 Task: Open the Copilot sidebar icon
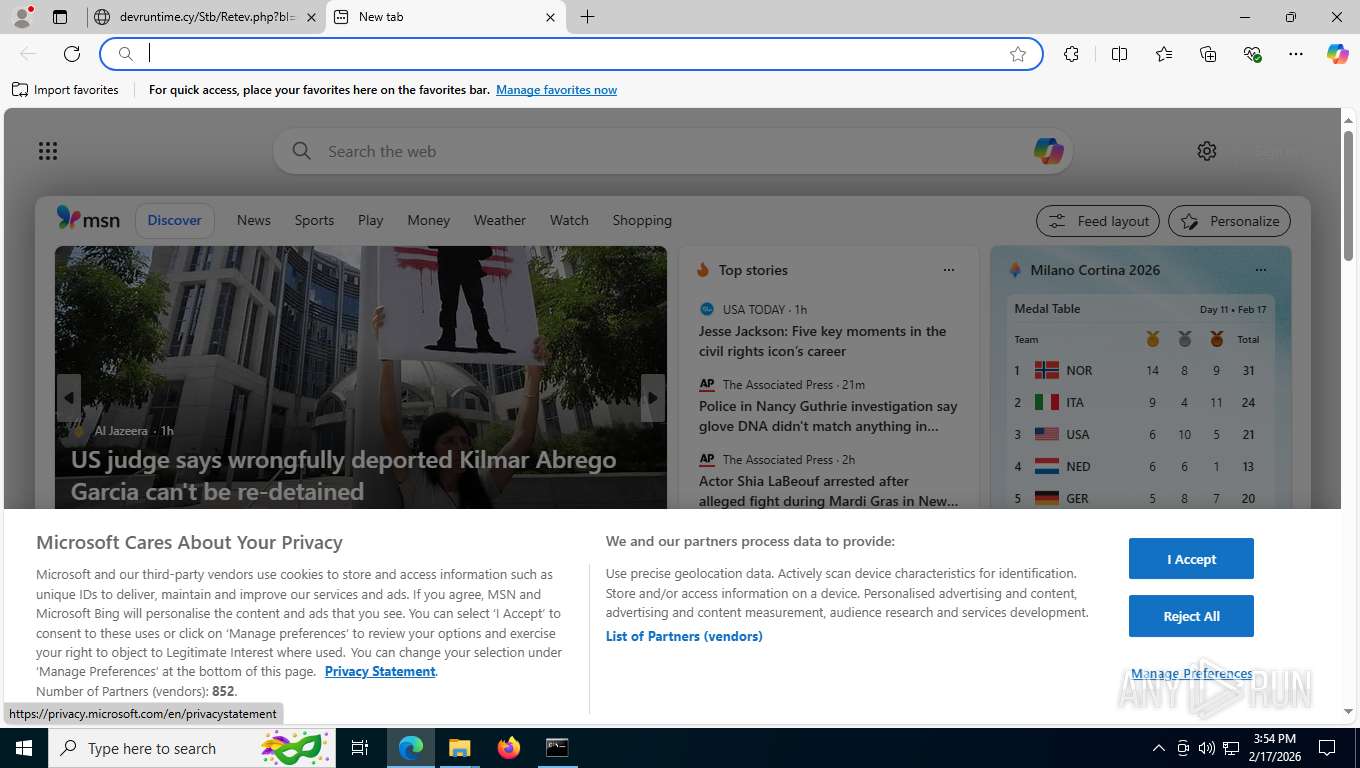pos(1338,54)
